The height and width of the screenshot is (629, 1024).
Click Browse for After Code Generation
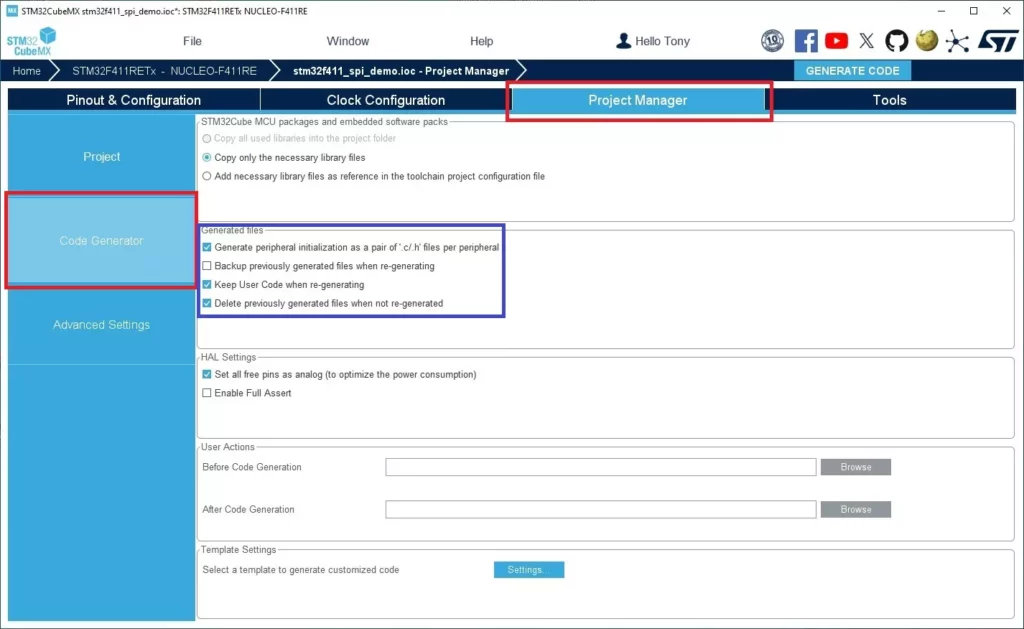pos(855,509)
